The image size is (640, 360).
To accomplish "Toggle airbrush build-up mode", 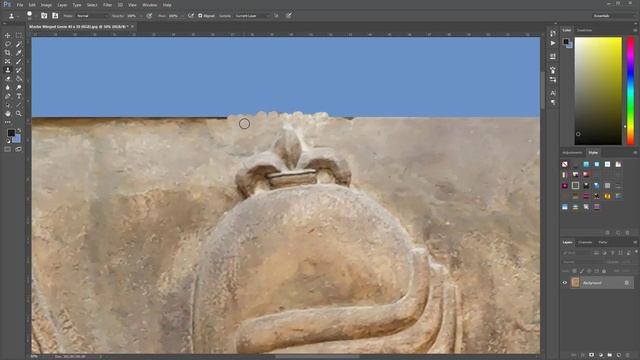I will click(191, 16).
